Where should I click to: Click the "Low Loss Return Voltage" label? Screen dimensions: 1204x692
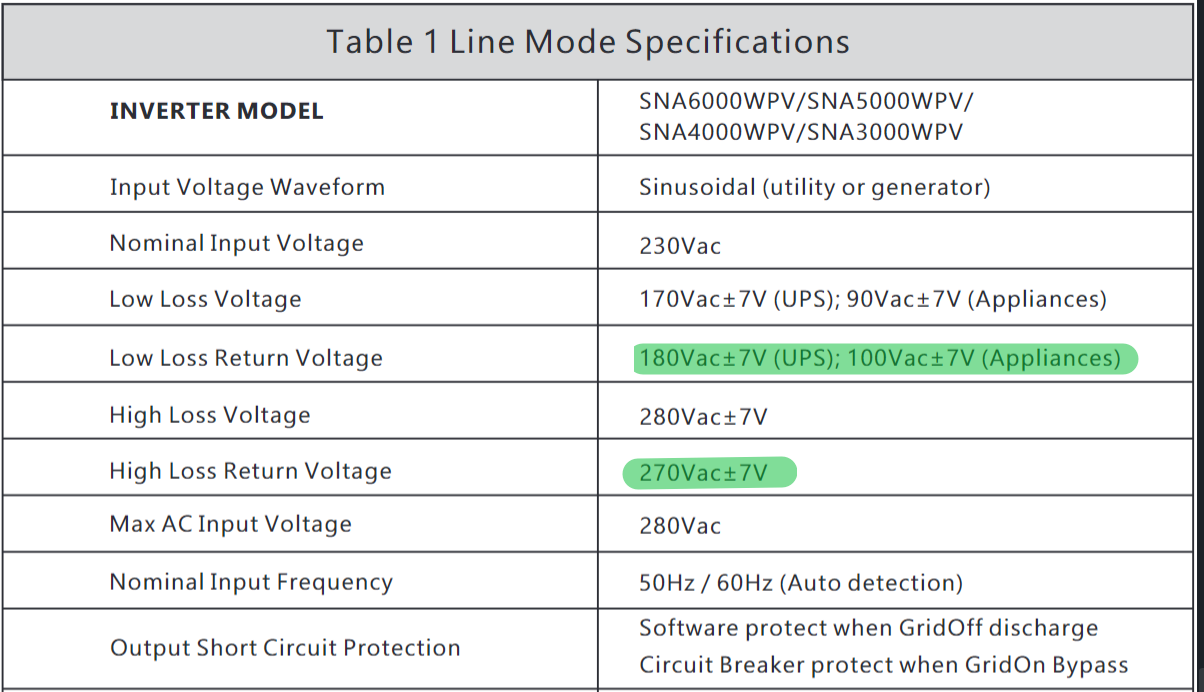246,358
